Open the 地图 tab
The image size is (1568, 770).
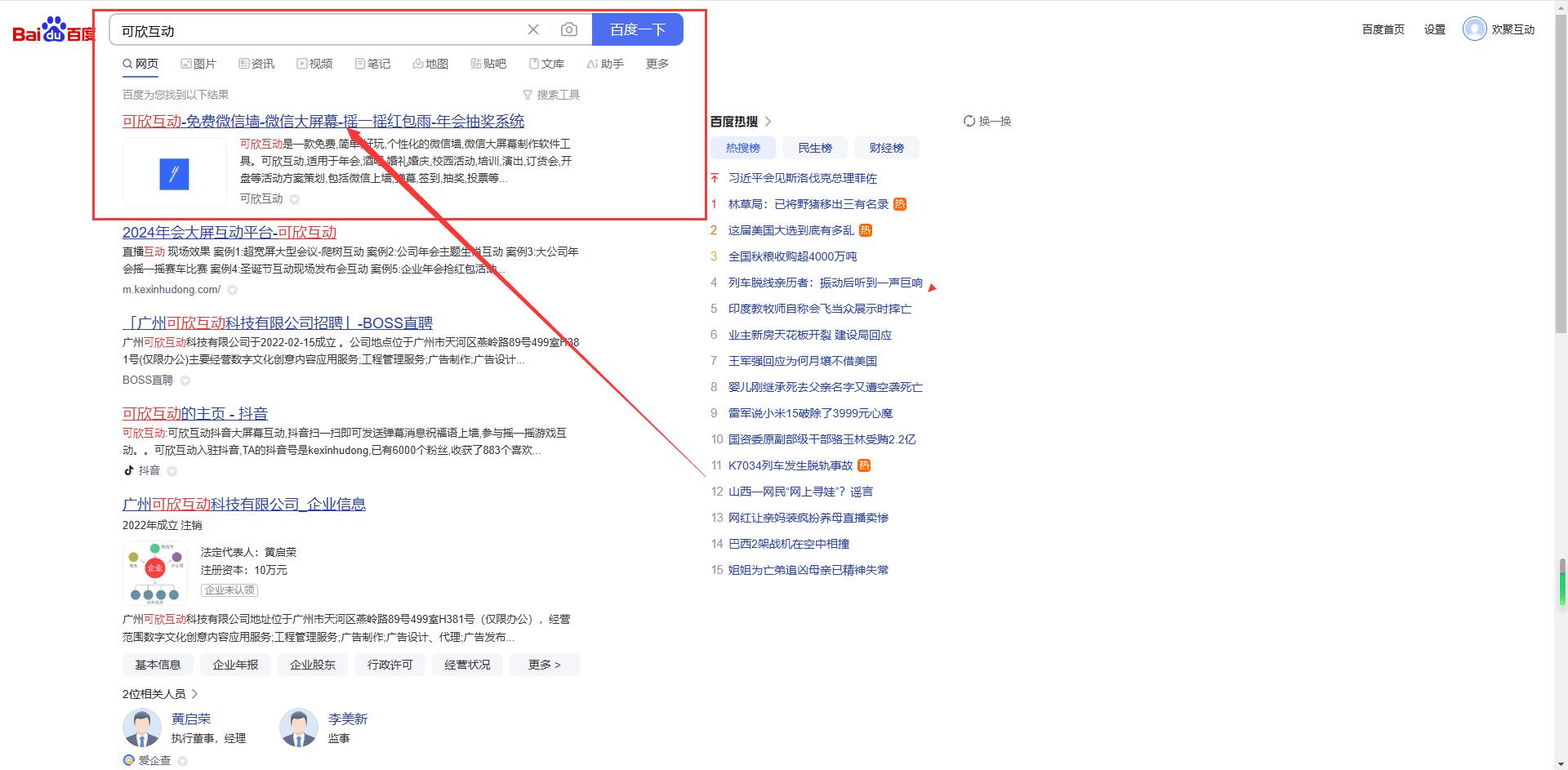pos(430,64)
